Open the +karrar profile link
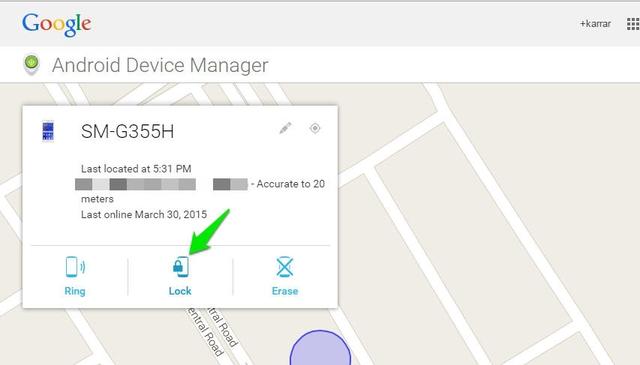Viewport: 640px width, 365px height. (595, 24)
